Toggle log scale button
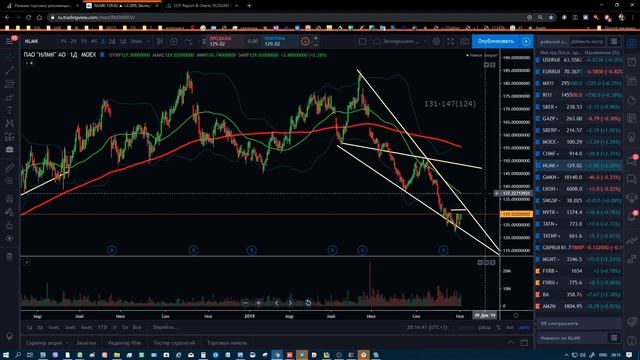Screen dimensions: 640x360 510,327
